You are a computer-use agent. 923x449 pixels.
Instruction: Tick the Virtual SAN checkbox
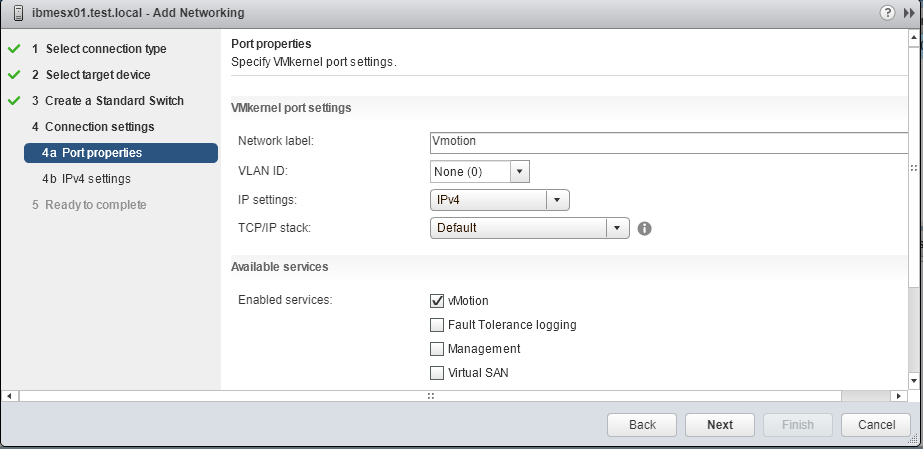click(437, 373)
